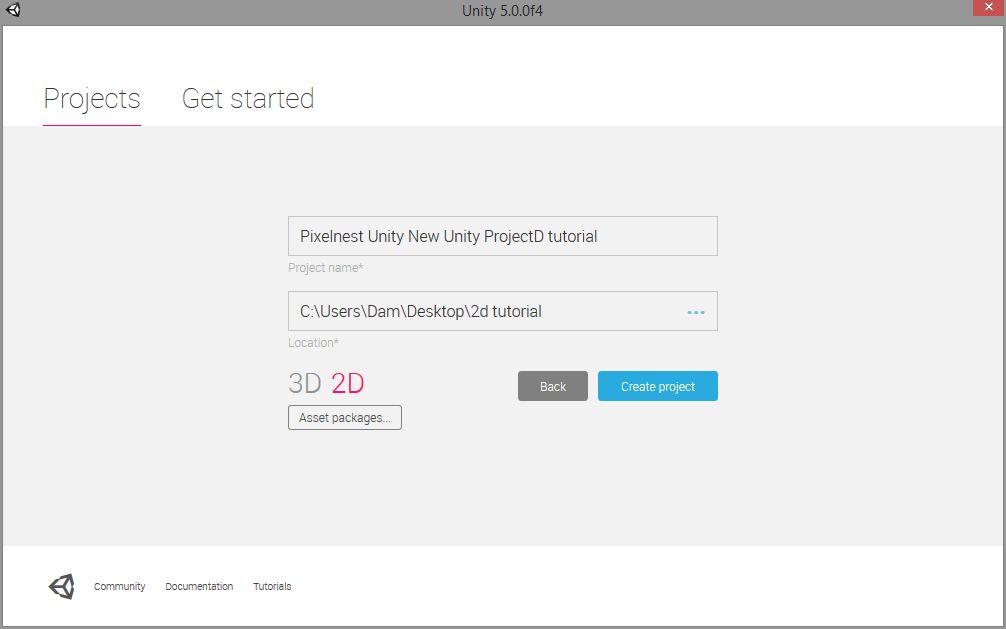The width and height of the screenshot is (1006, 629).
Task: Click the Unity logo in the footer
Action: [62, 587]
